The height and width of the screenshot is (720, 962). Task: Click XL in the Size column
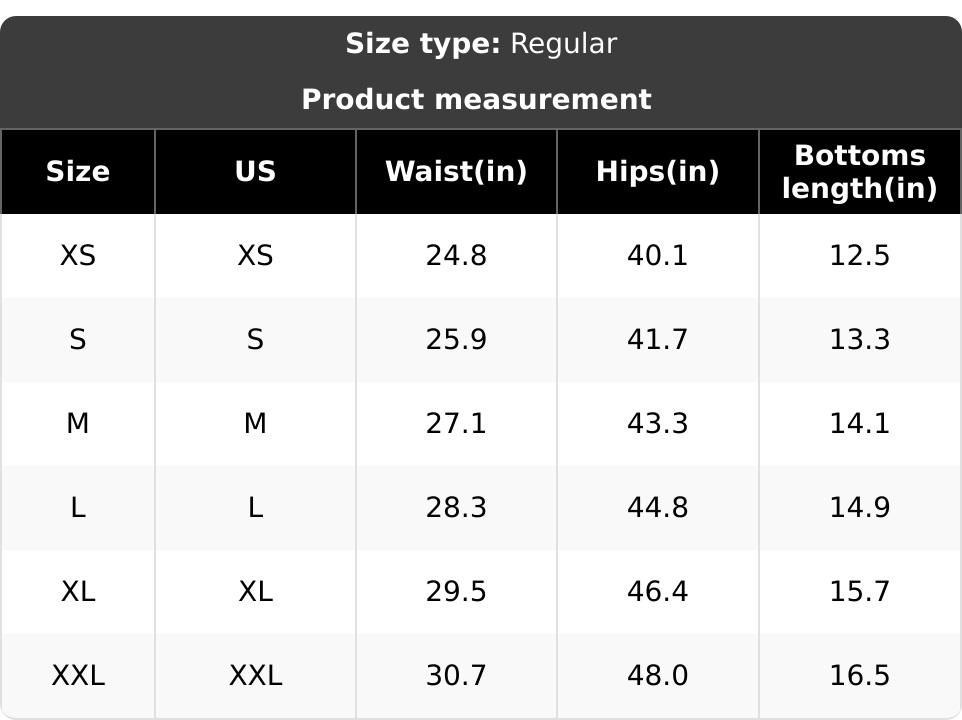[x=78, y=592]
